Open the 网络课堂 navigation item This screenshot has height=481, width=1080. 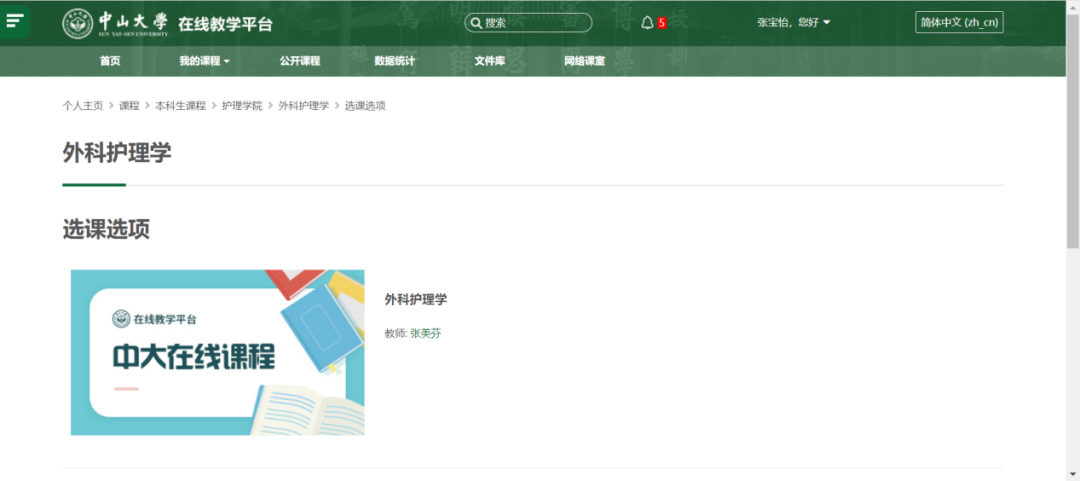(585, 61)
